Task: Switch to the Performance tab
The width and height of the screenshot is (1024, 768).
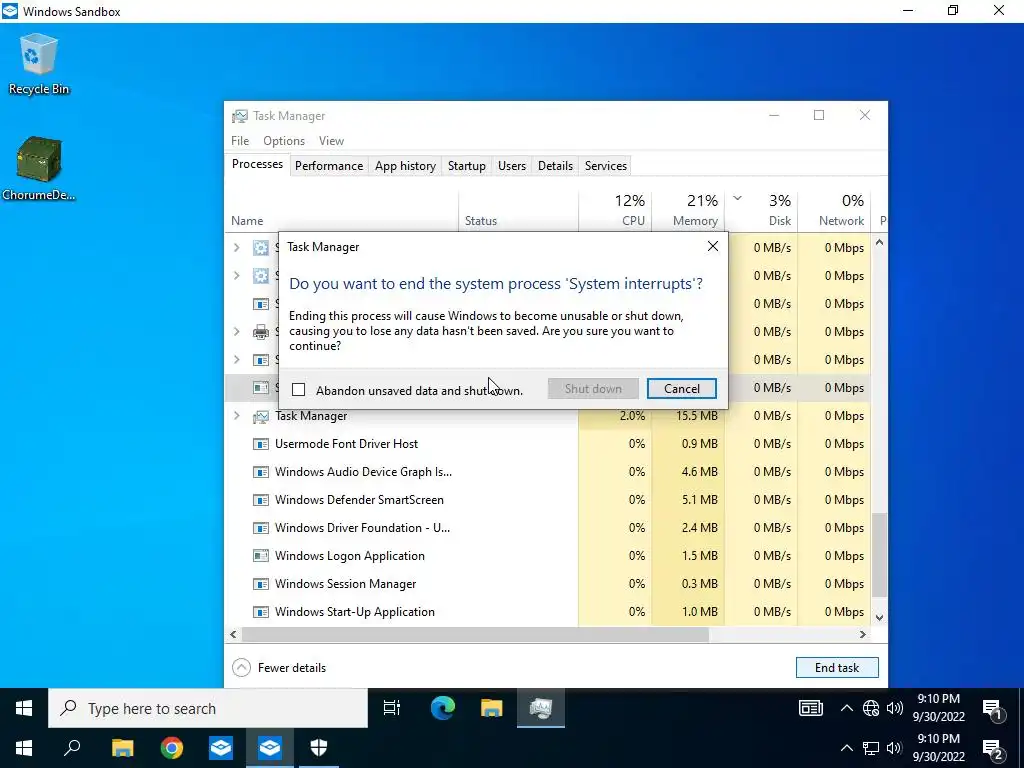Action: 328,166
